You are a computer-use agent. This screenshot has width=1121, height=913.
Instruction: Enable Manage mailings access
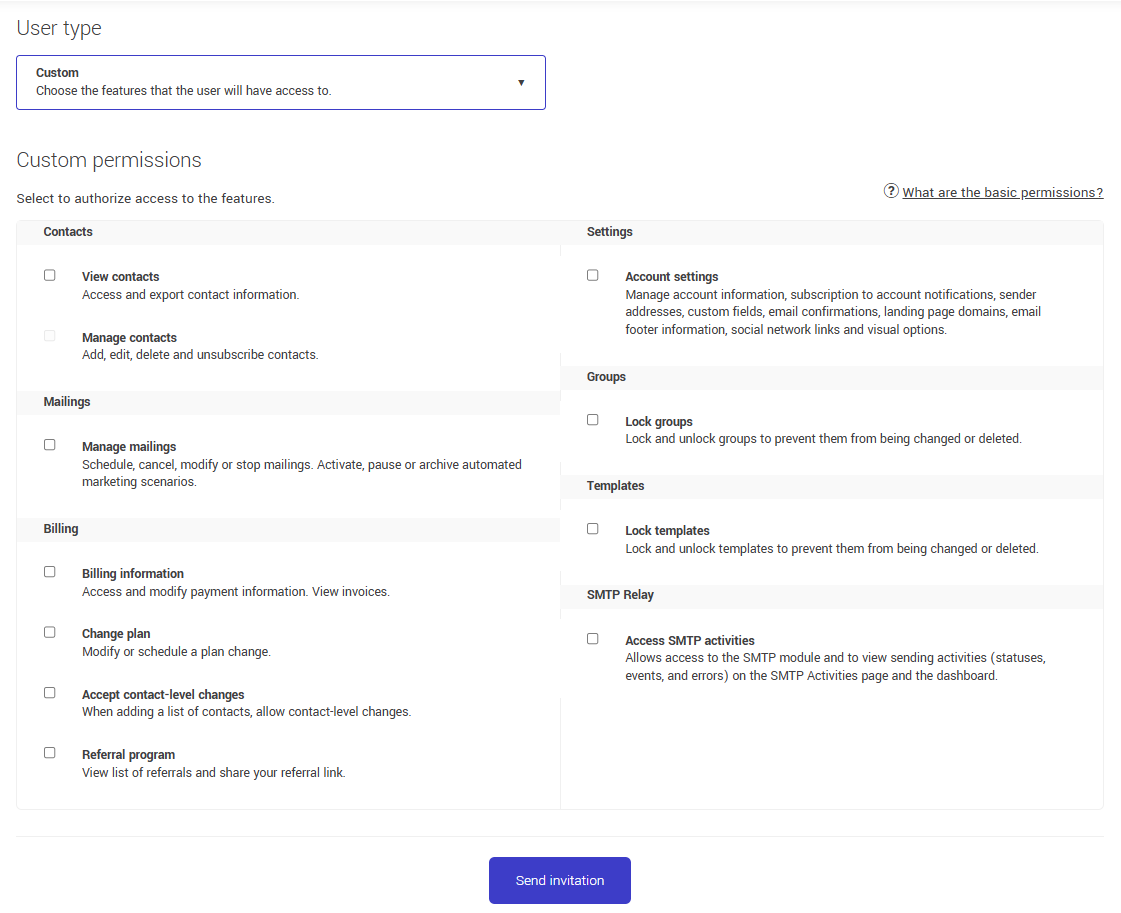(x=49, y=444)
